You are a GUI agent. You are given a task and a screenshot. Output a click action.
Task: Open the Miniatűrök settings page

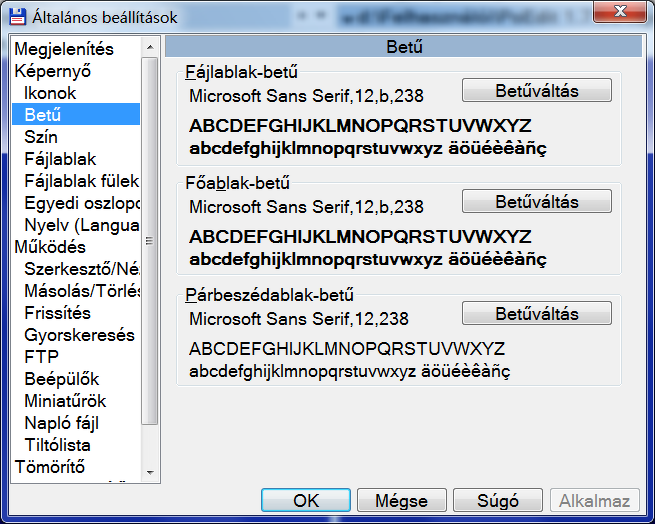65,401
